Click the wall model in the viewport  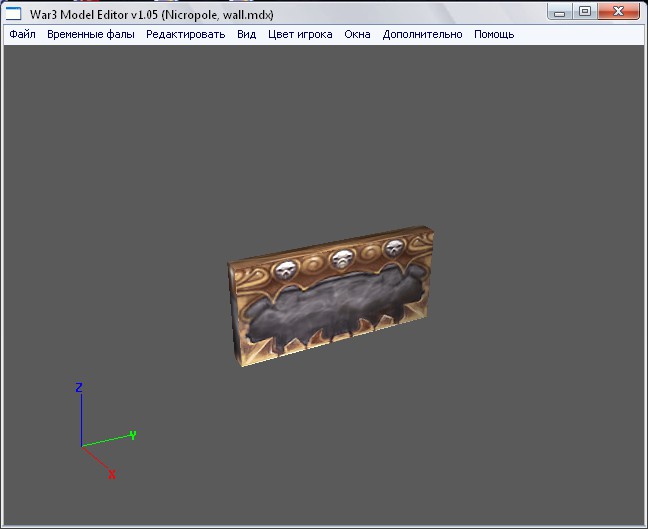coord(331,296)
